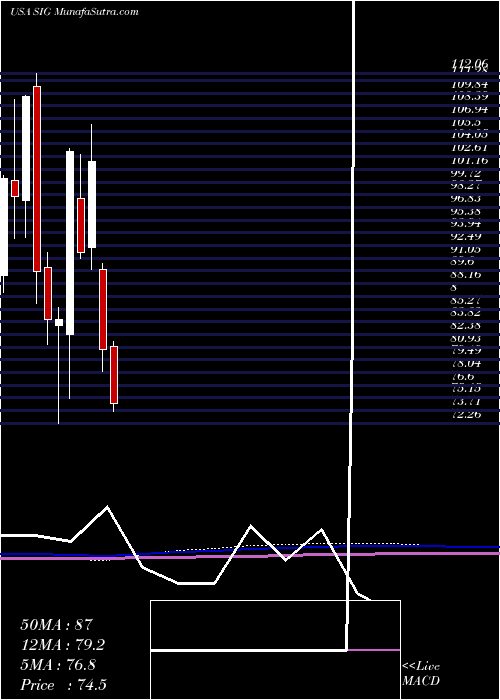This screenshot has height=700, width=500.
Task: Click the 78.04 price level label
Action: pyautogui.click(x=468, y=363)
